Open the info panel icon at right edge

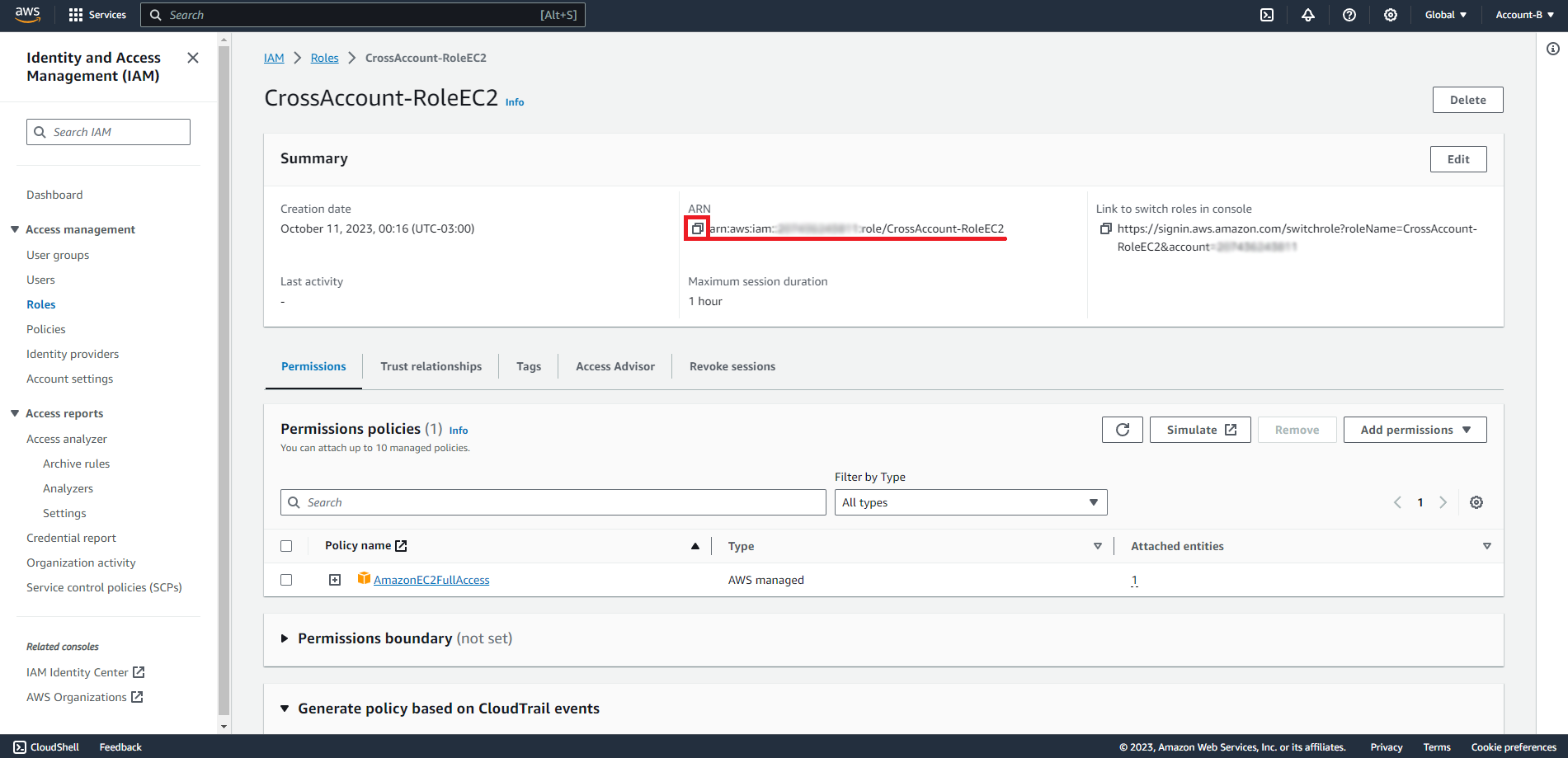[x=1553, y=49]
